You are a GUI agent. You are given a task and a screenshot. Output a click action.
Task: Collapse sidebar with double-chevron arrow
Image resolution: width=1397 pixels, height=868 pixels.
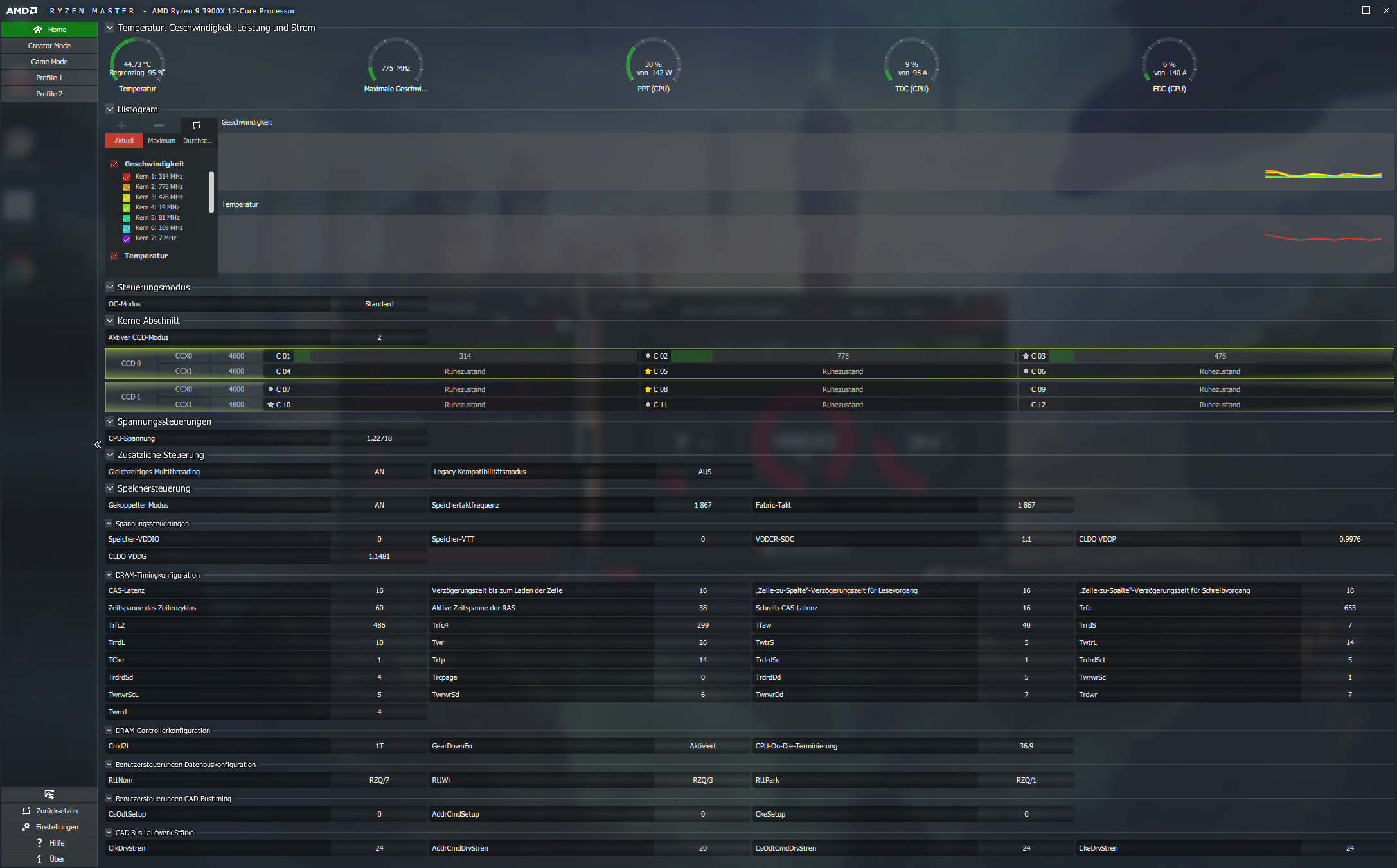(x=98, y=445)
